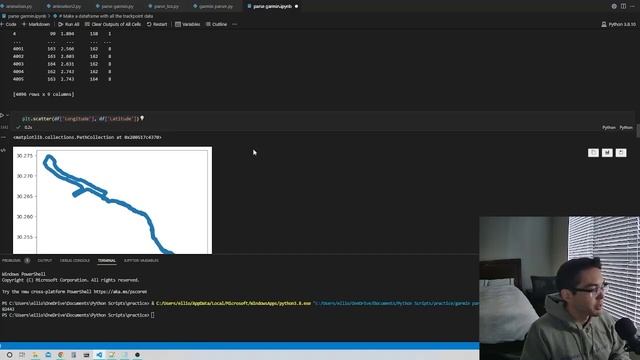
Task: Add a new Code cell
Action: [x=8, y=24]
